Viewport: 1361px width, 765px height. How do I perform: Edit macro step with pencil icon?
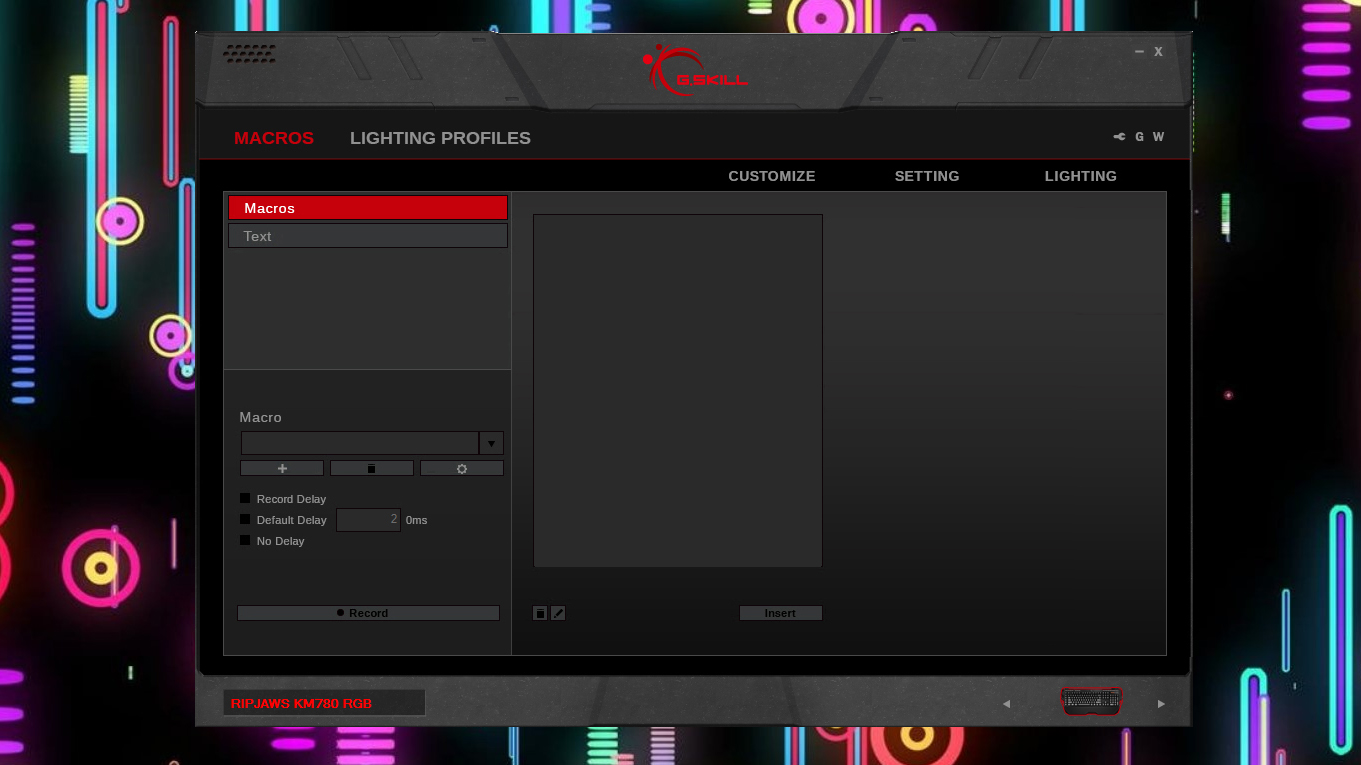pyautogui.click(x=559, y=613)
